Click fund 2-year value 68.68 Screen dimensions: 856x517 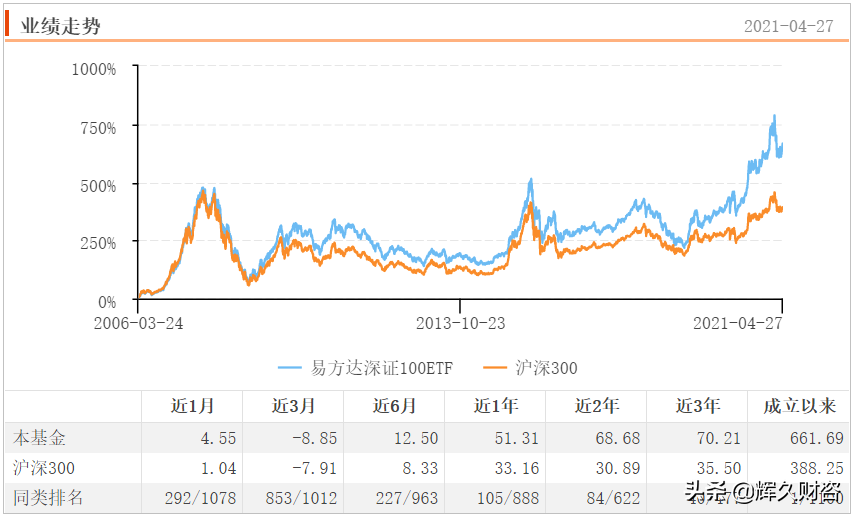coord(617,438)
